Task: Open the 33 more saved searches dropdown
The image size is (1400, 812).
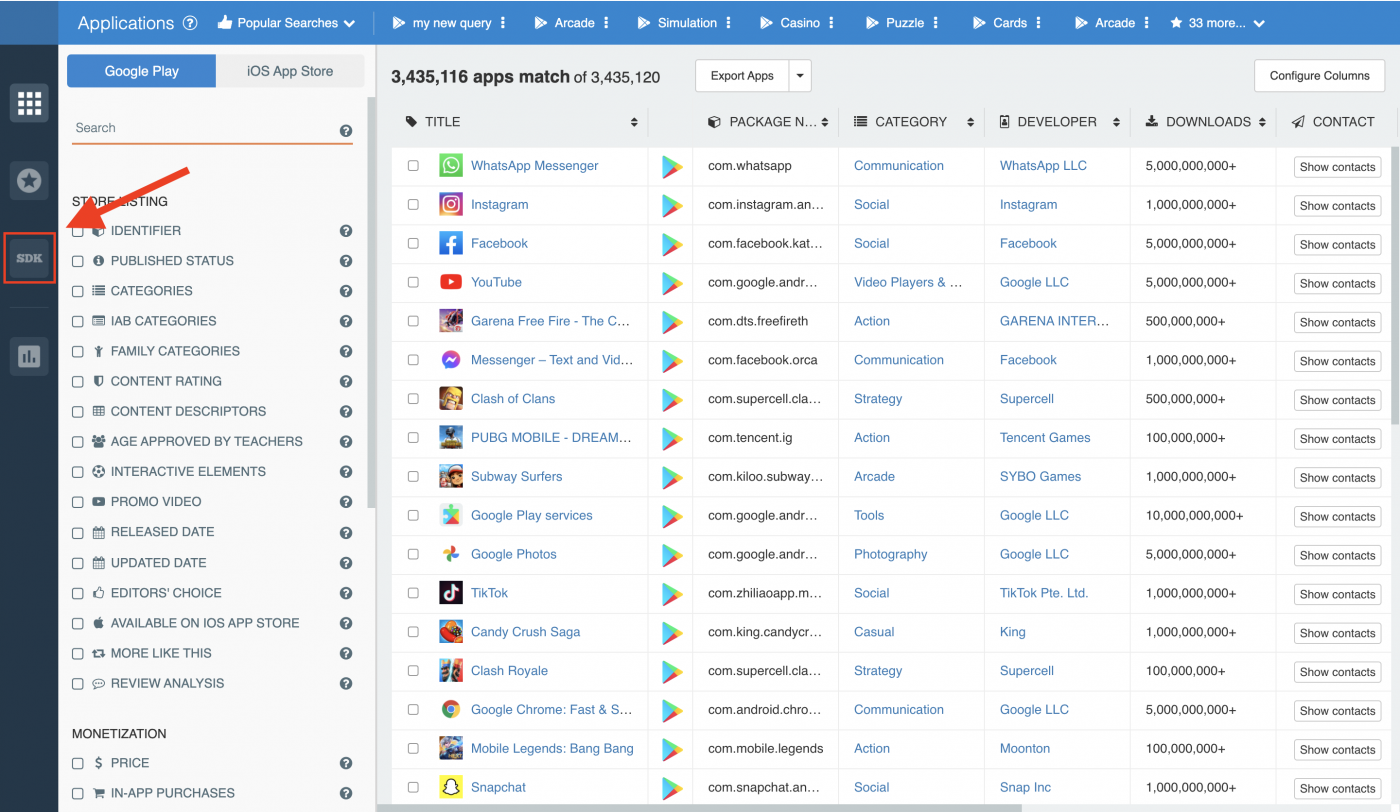Action: click(x=1217, y=22)
